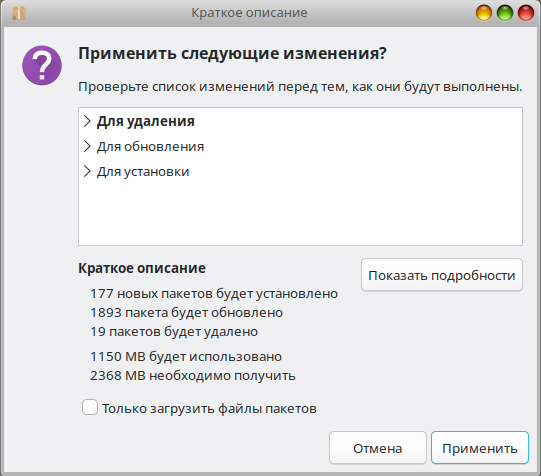Click the «2368 MB необходимо получить» line
This screenshot has height=476, width=541.
[x=193, y=375]
